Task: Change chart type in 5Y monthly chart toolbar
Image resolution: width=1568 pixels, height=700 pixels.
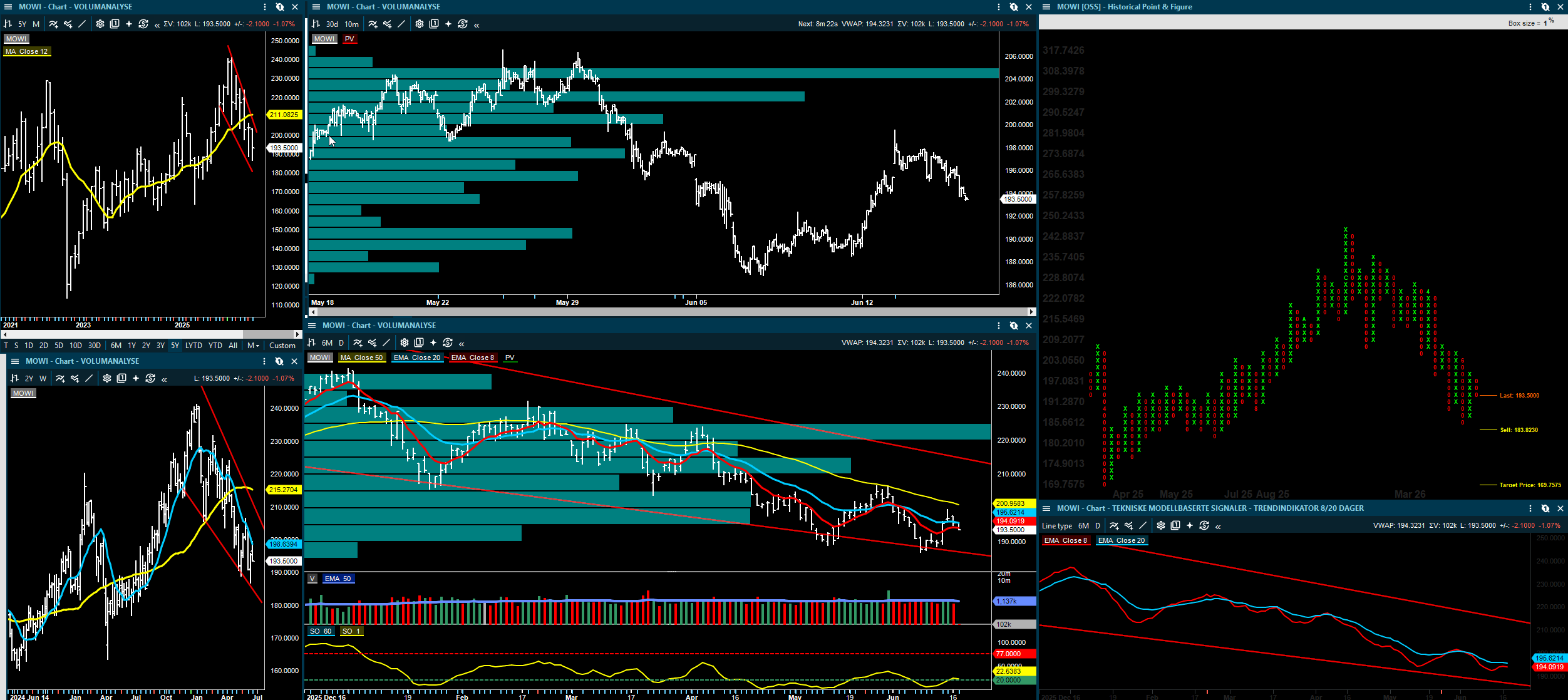Action: coord(8,24)
